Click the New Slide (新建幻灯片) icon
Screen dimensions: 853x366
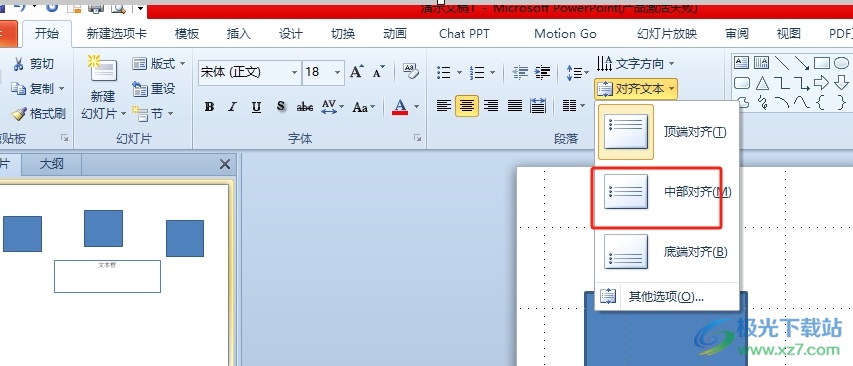pyautogui.click(x=103, y=69)
